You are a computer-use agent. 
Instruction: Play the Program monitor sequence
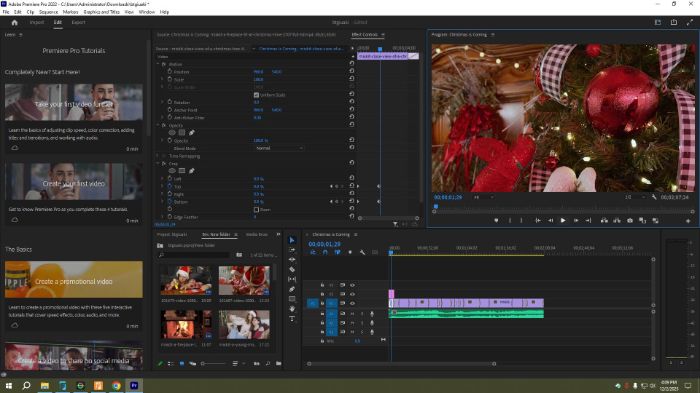pyautogui.click(x=563, y=220)
